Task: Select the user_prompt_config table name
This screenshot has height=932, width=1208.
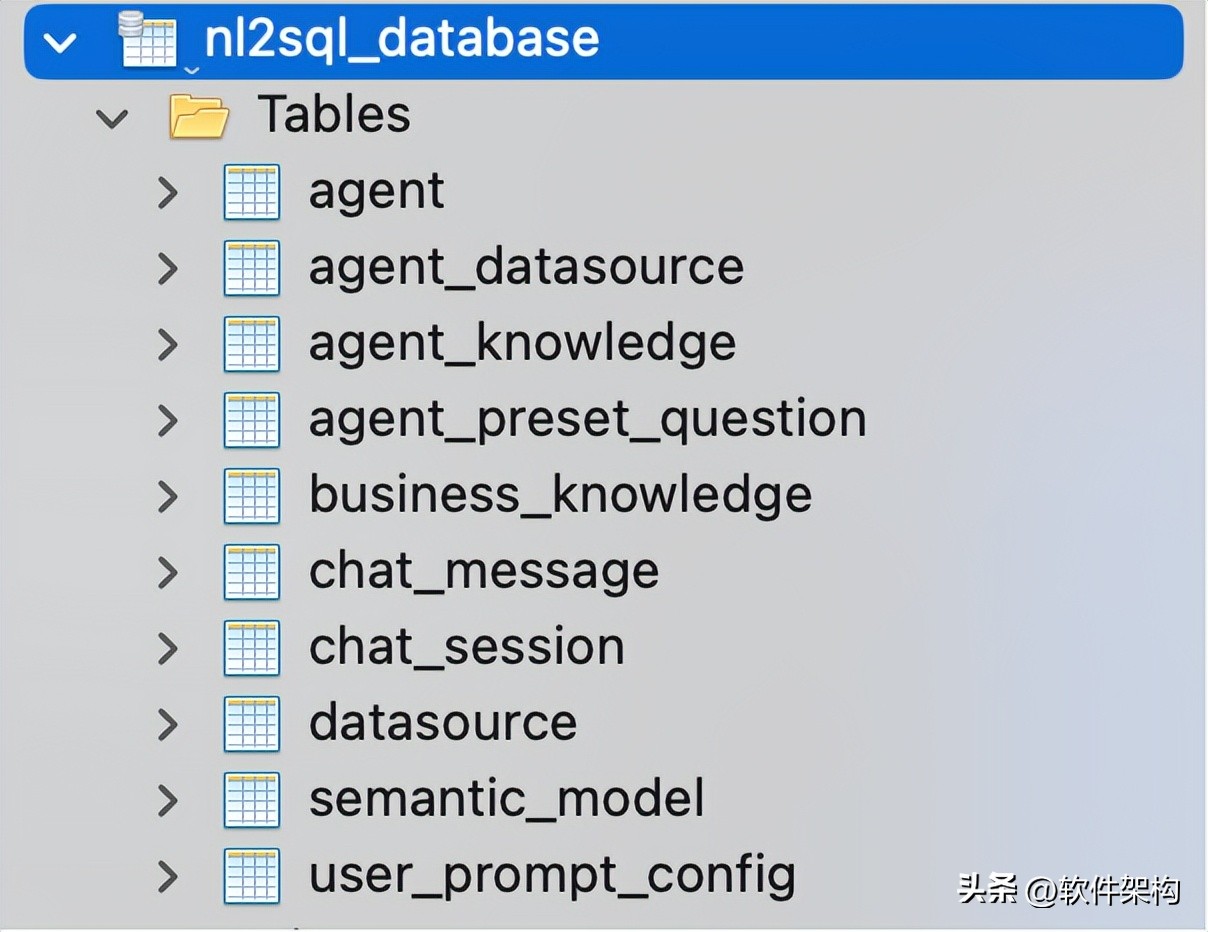Action: coord(552,876)
